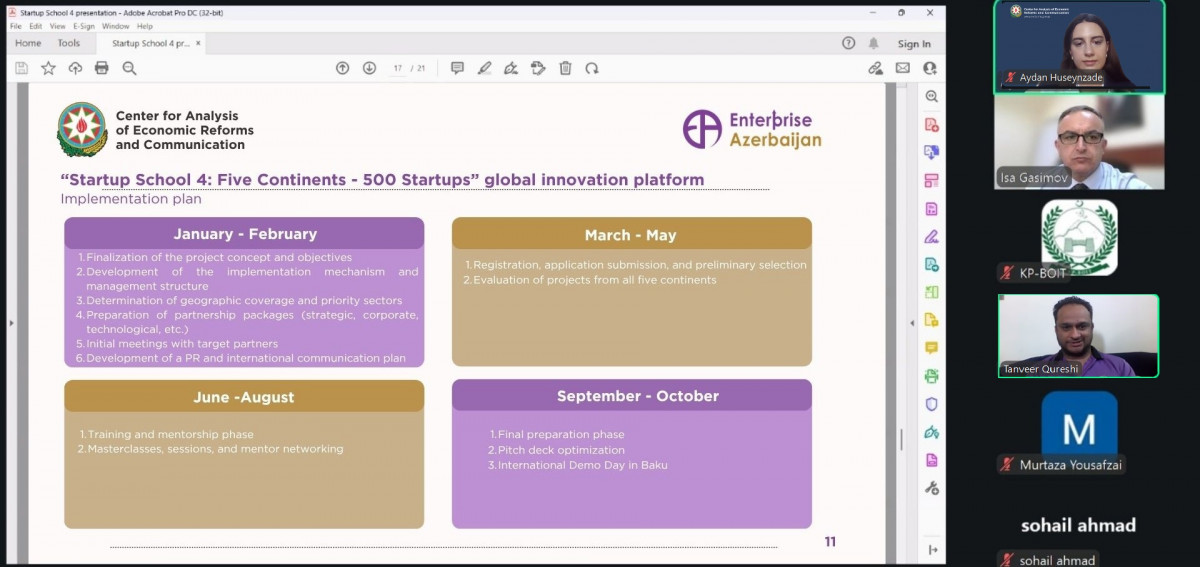The width and height of the screenshot is (1200, 567).
Task: Open the yellow speech bubble Comment tool in the right pane
Action: tap(931, 348)
